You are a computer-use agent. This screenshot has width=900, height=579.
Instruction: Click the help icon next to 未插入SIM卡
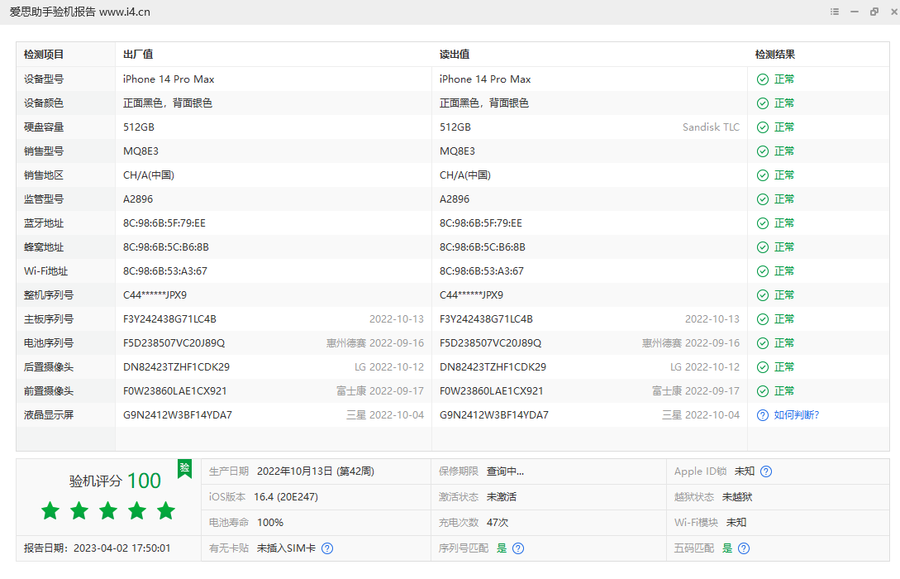click(327, 549)
